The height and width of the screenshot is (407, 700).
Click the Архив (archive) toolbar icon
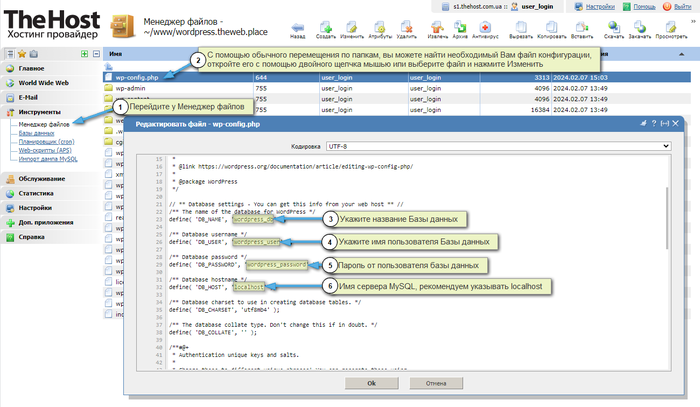click(460, 30)
